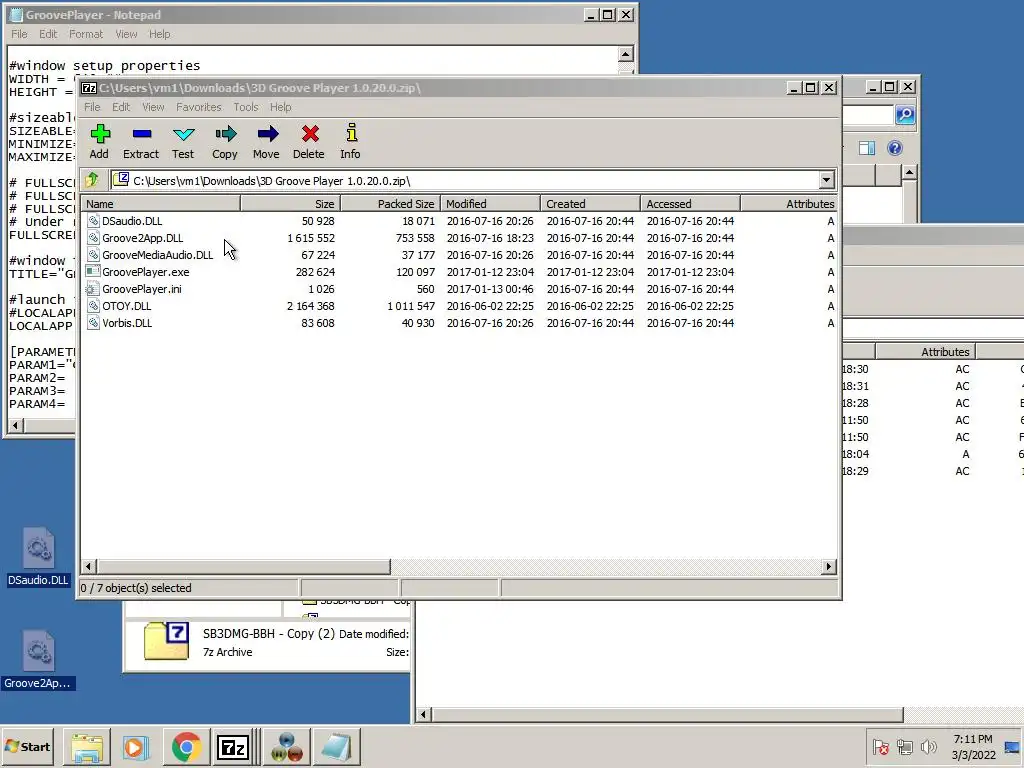Sort by the Accessed column header
Screen dimensions: 1024x768
point(690,204)
